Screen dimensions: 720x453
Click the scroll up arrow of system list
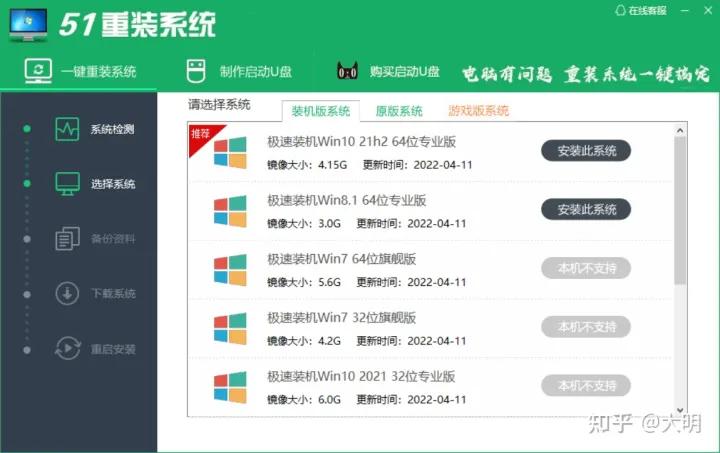[680, 130]
